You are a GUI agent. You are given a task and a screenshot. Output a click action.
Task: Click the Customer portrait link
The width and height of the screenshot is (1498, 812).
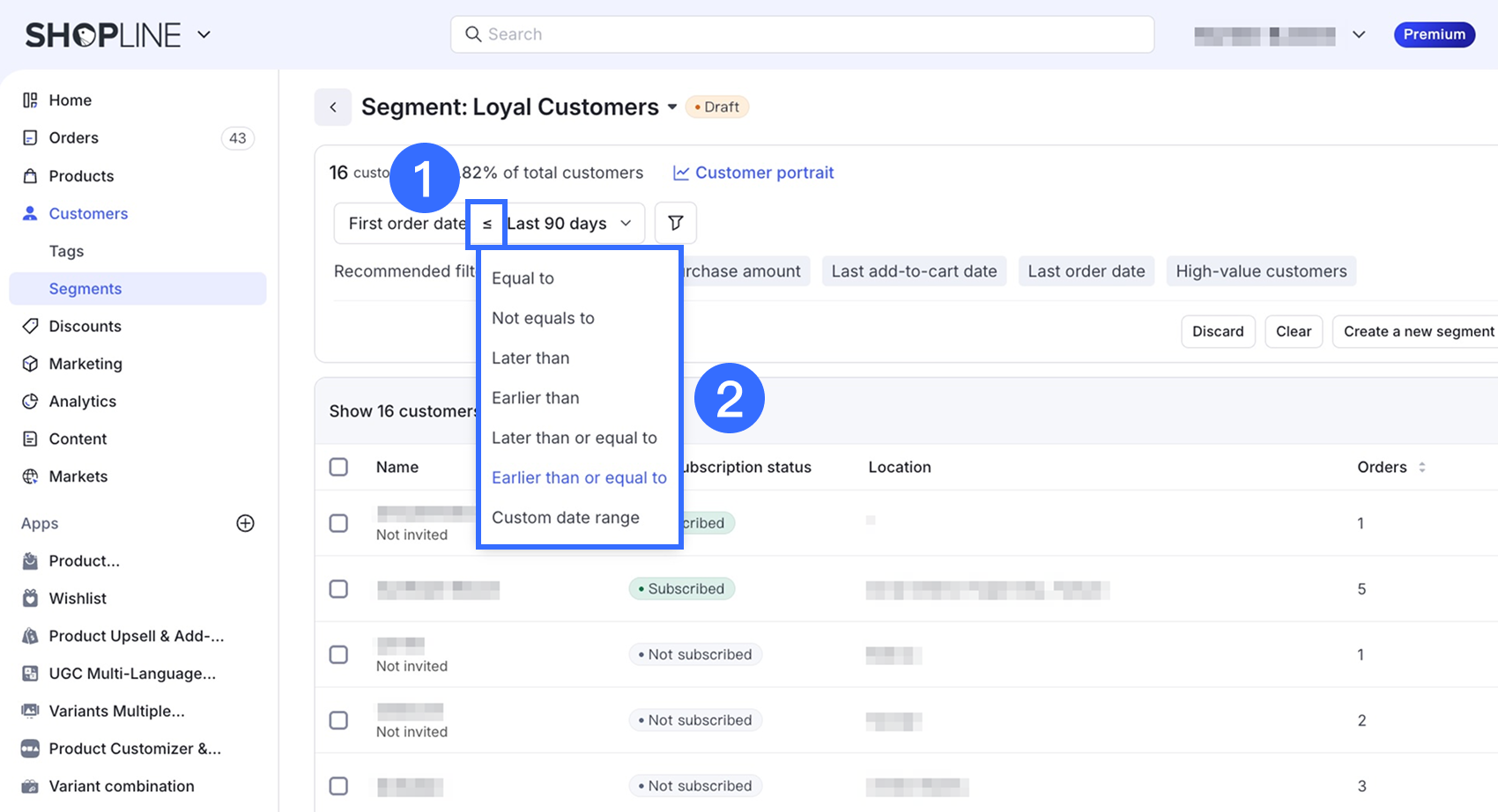point(753,173)
